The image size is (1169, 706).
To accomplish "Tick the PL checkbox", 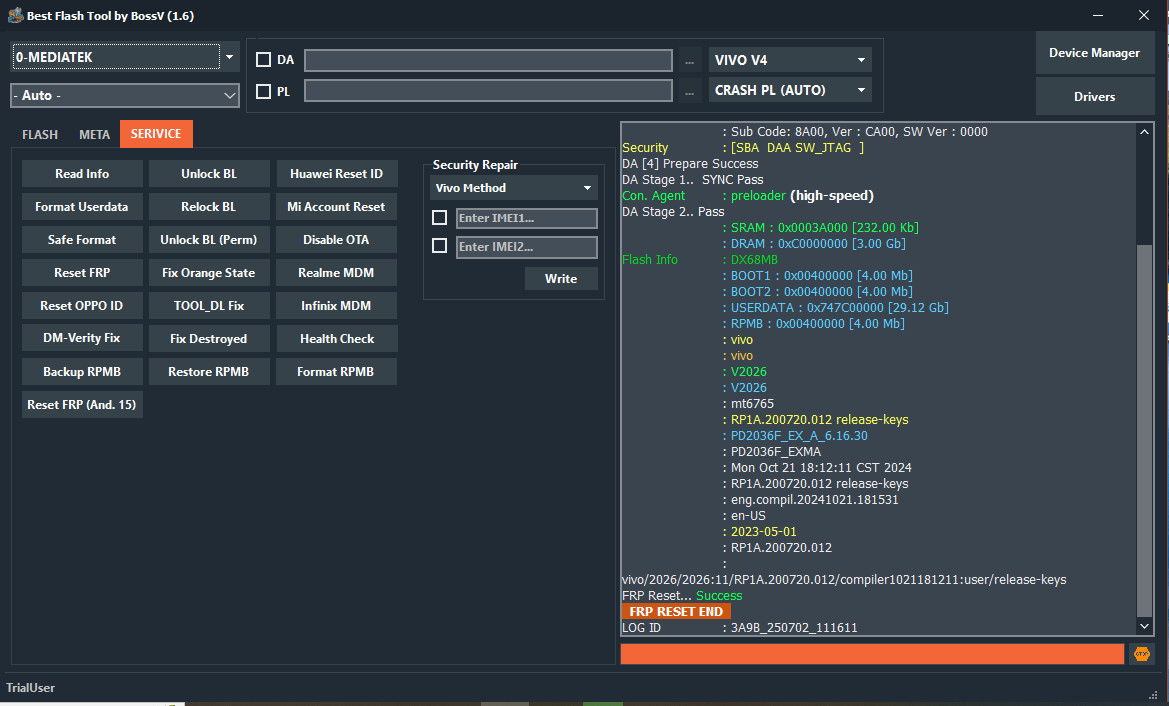I will pyautogui.click(x=264, y=91).
